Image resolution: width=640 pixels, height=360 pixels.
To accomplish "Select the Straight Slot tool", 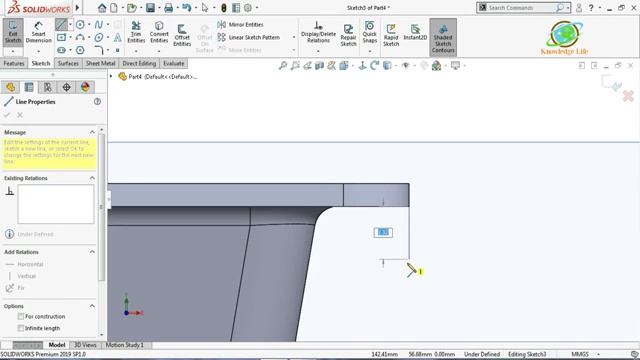I will click(x=61, y=50).
